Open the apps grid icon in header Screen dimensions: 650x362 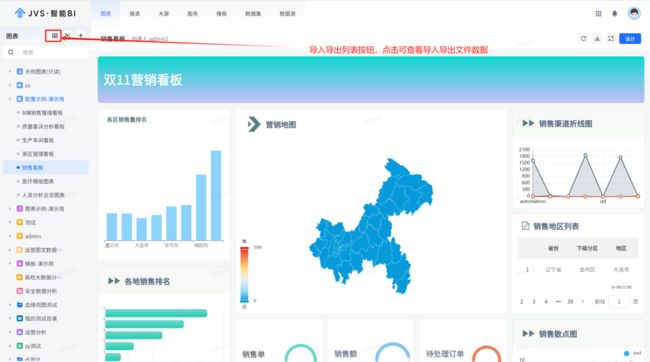(x=598, y=13)
